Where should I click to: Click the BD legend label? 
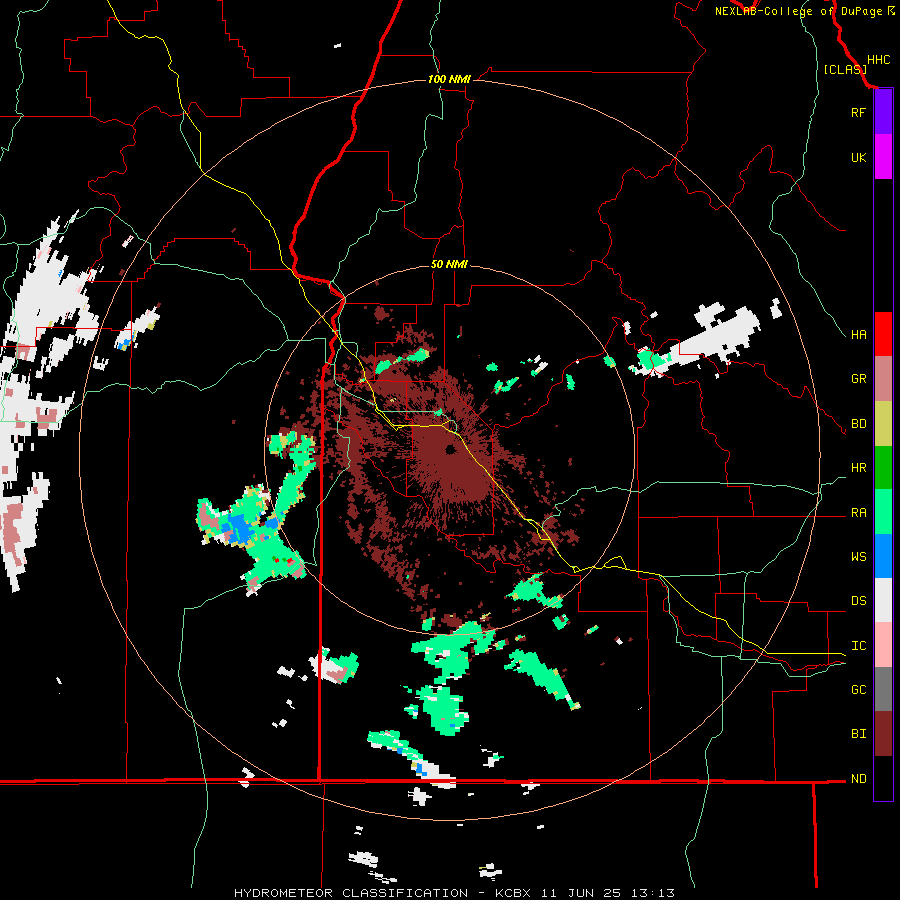pyautogui.click(x=858, y=424)
